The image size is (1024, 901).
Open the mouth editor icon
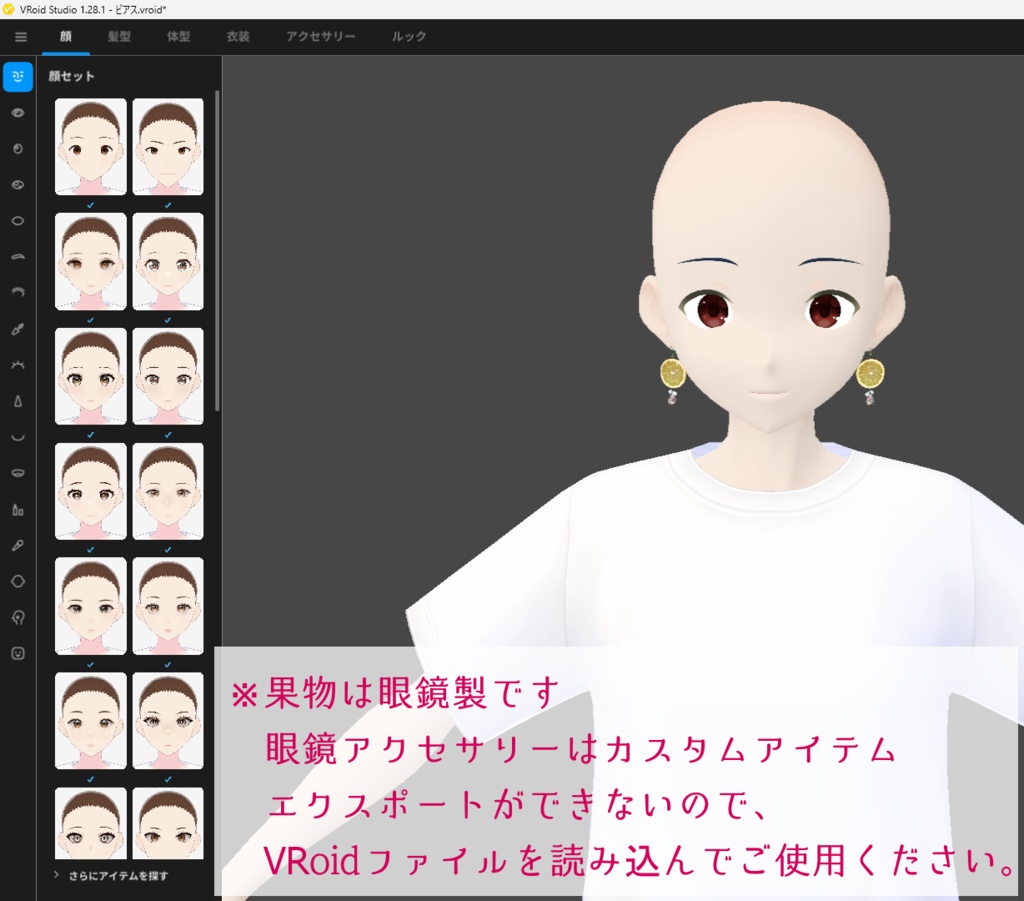click(18, 436)
